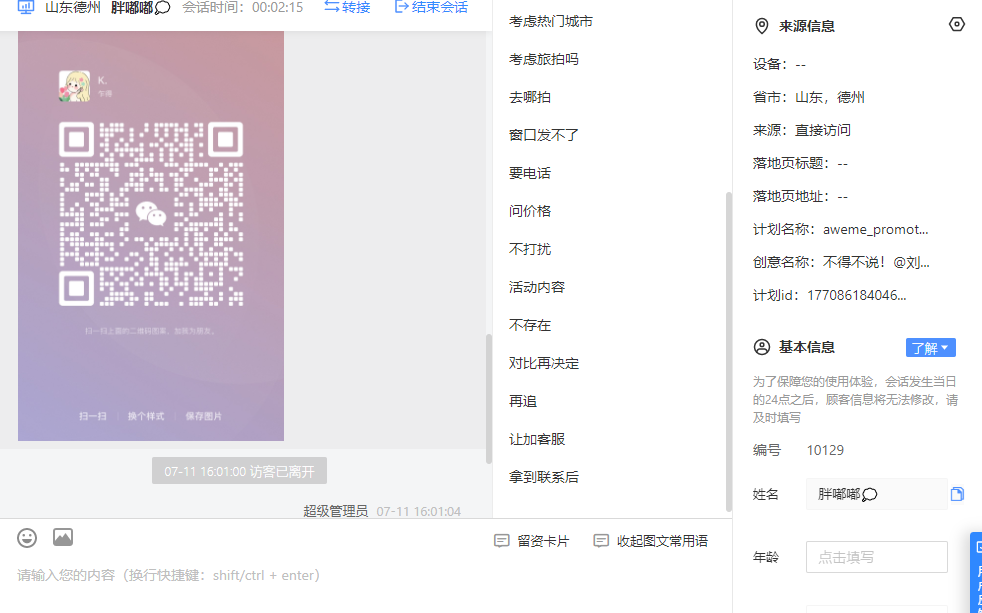
Task: Click the 年龄 input field
Action: coord(876,557)
